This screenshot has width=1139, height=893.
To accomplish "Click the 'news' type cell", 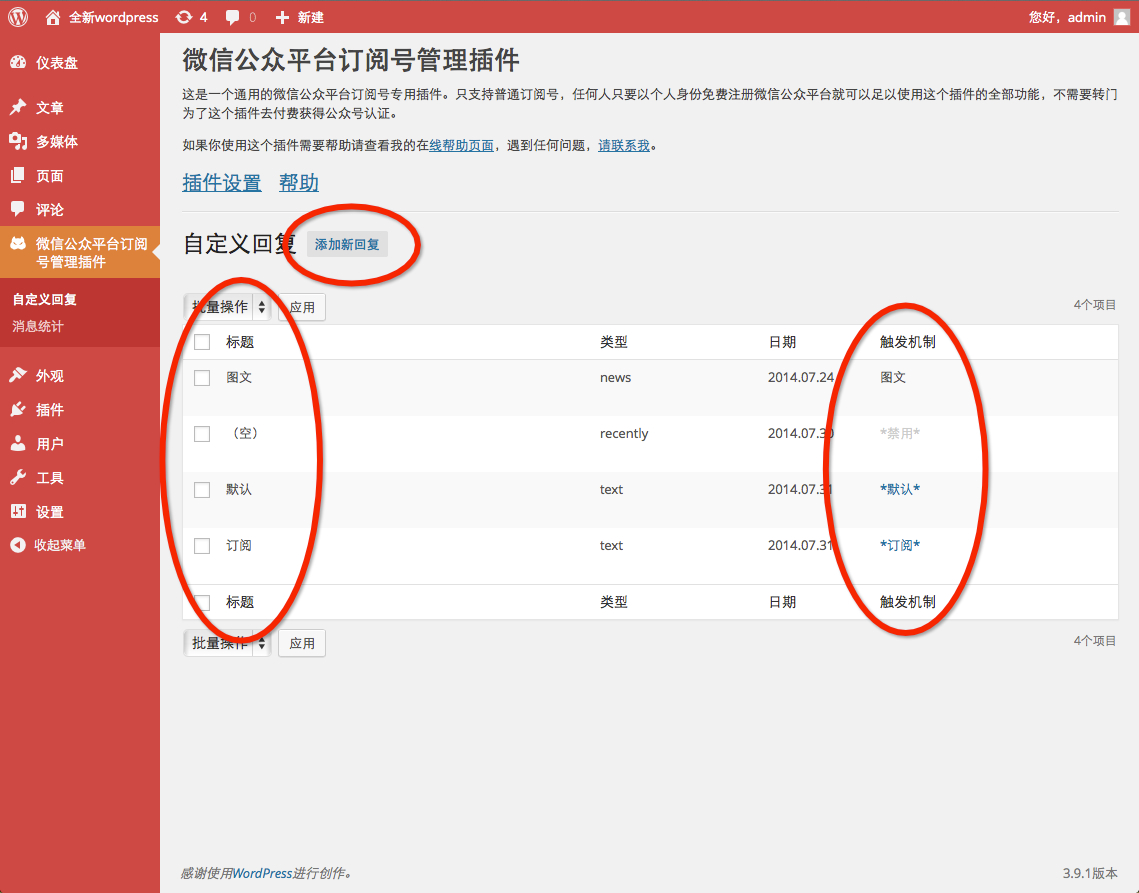I will (x=615, y=378).
